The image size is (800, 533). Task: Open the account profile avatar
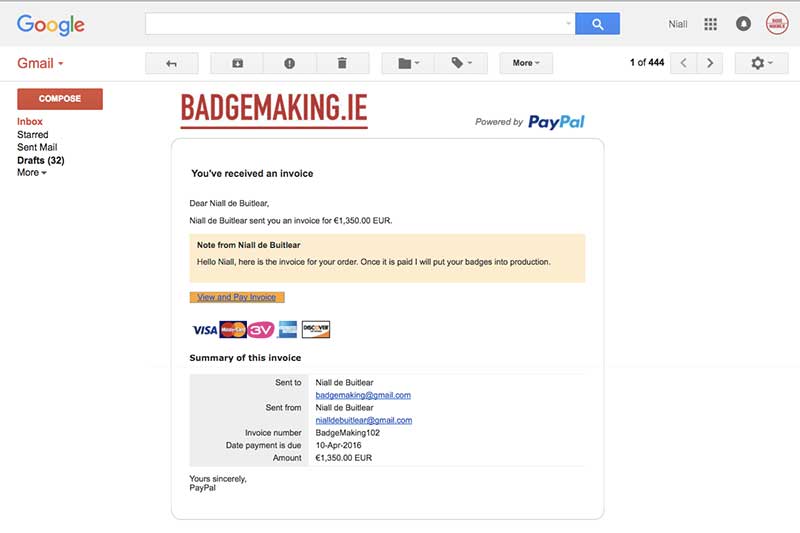pos(777,23)
